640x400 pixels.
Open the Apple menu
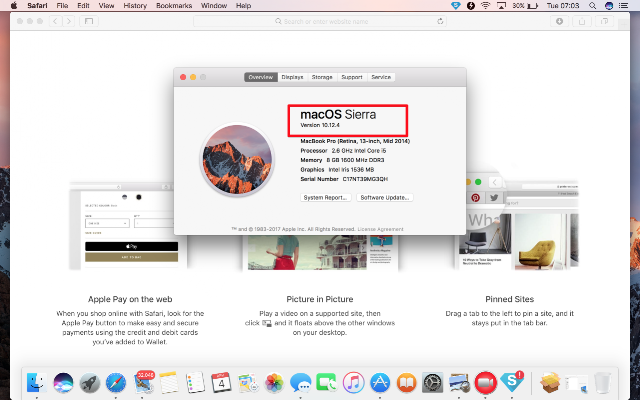13,6
